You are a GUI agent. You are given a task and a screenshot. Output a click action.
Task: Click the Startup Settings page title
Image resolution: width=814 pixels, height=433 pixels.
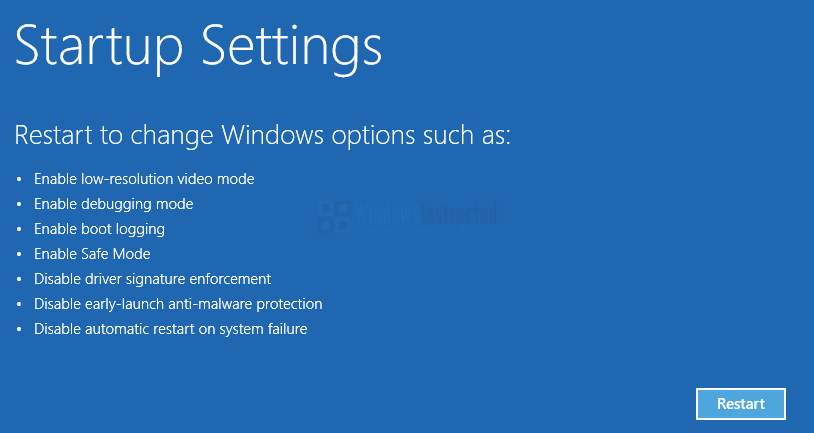(x=198, y=48)
